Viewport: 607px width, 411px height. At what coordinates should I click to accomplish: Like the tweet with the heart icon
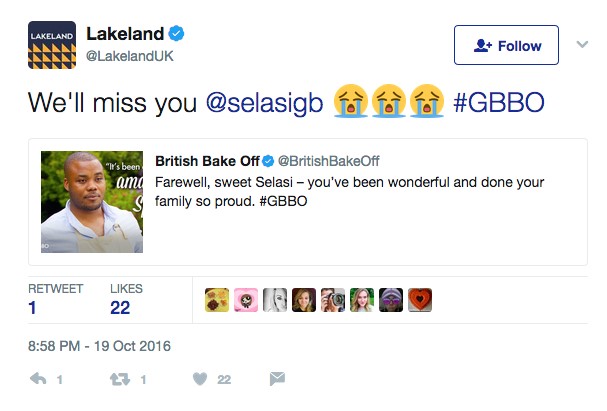pyautogui.click(x=200, y=379)
